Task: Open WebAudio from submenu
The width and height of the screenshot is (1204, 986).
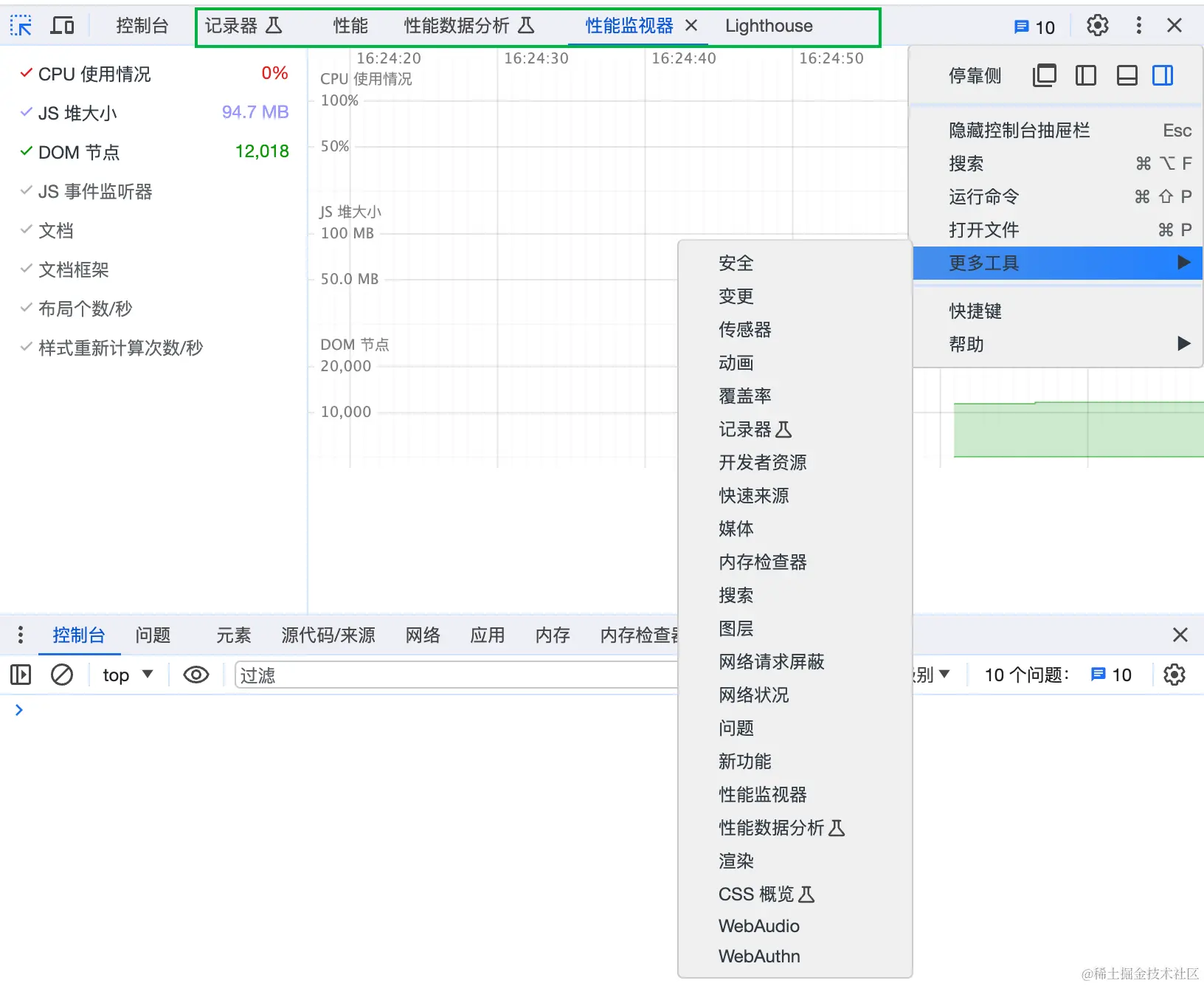Action: coord(795,925)
